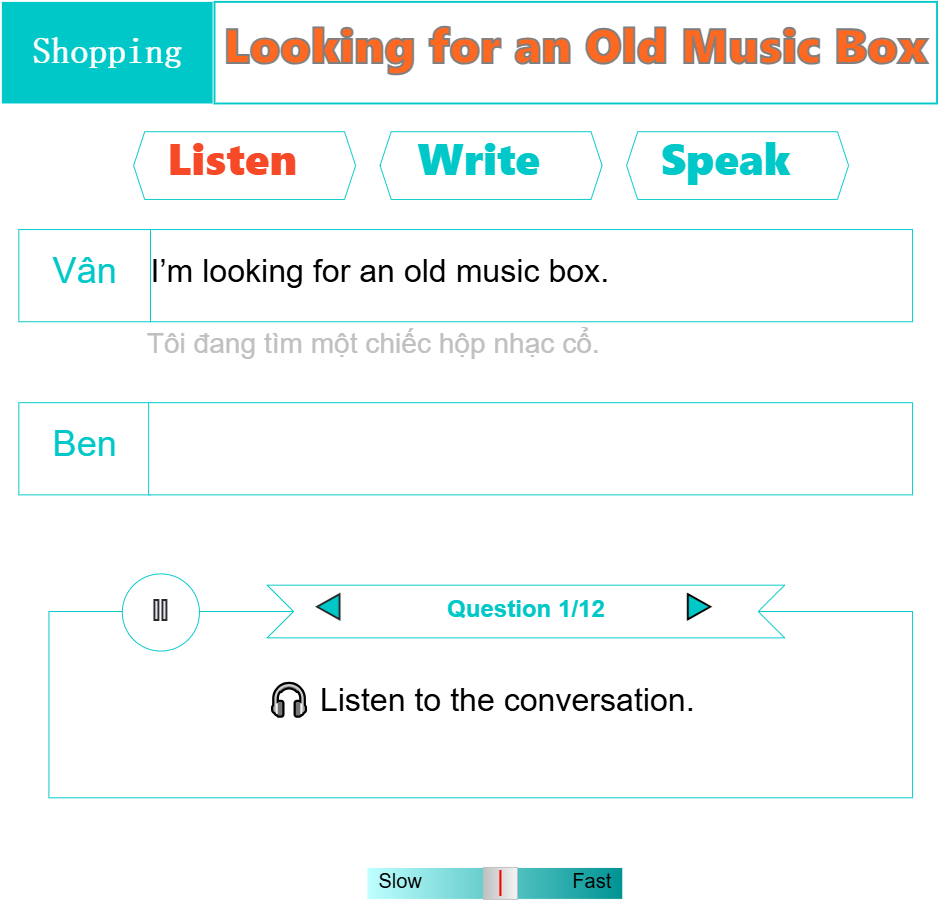The image size is (940, 903).
Task: Open the Question 1/12 navigator
Action: coord(525,608)
